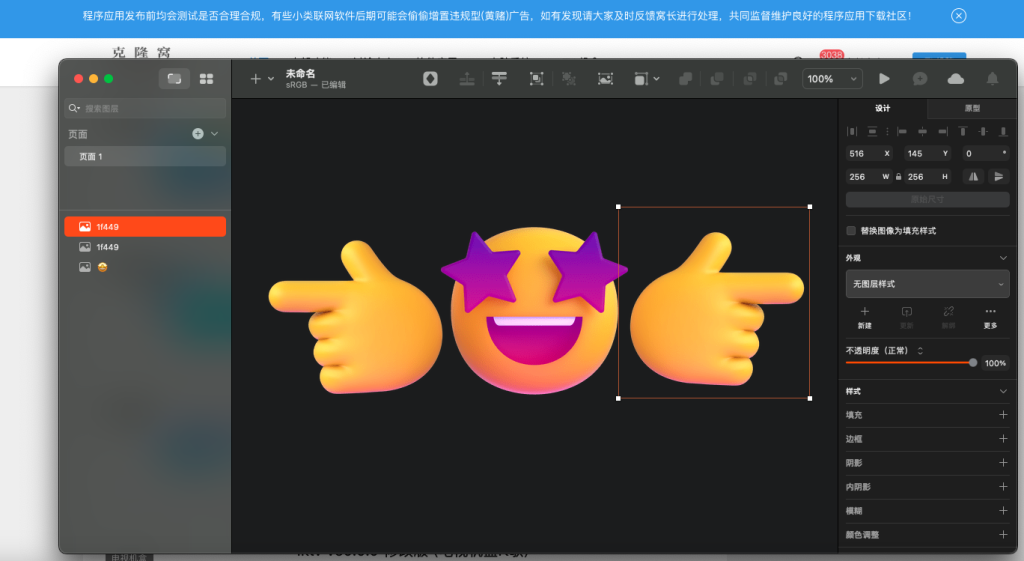The height and width of the screenshot is (561, 1024).
Task: Click the search layers field
Action: click(x=145, y=108)
